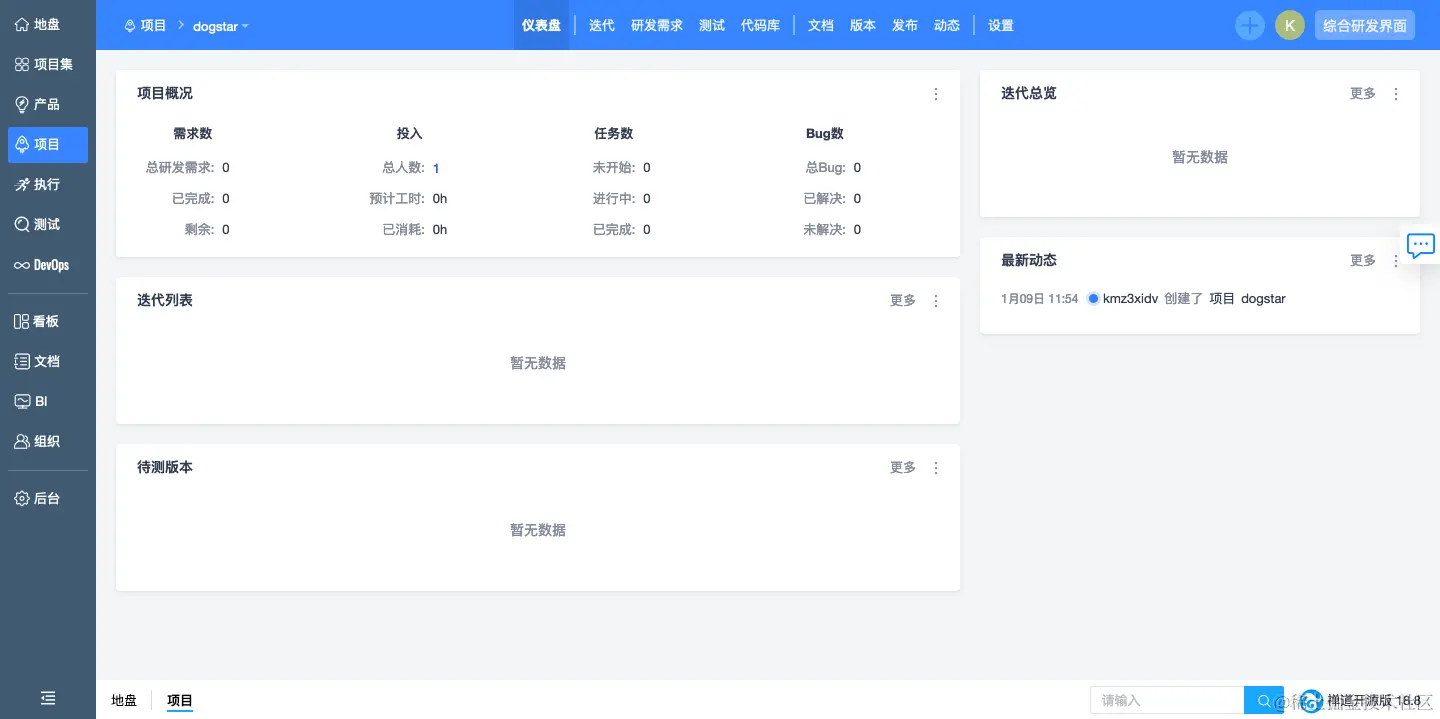Click the blue search magnifier button
Viewport: 1440px width, 719px height.
tap(1264, 700)
